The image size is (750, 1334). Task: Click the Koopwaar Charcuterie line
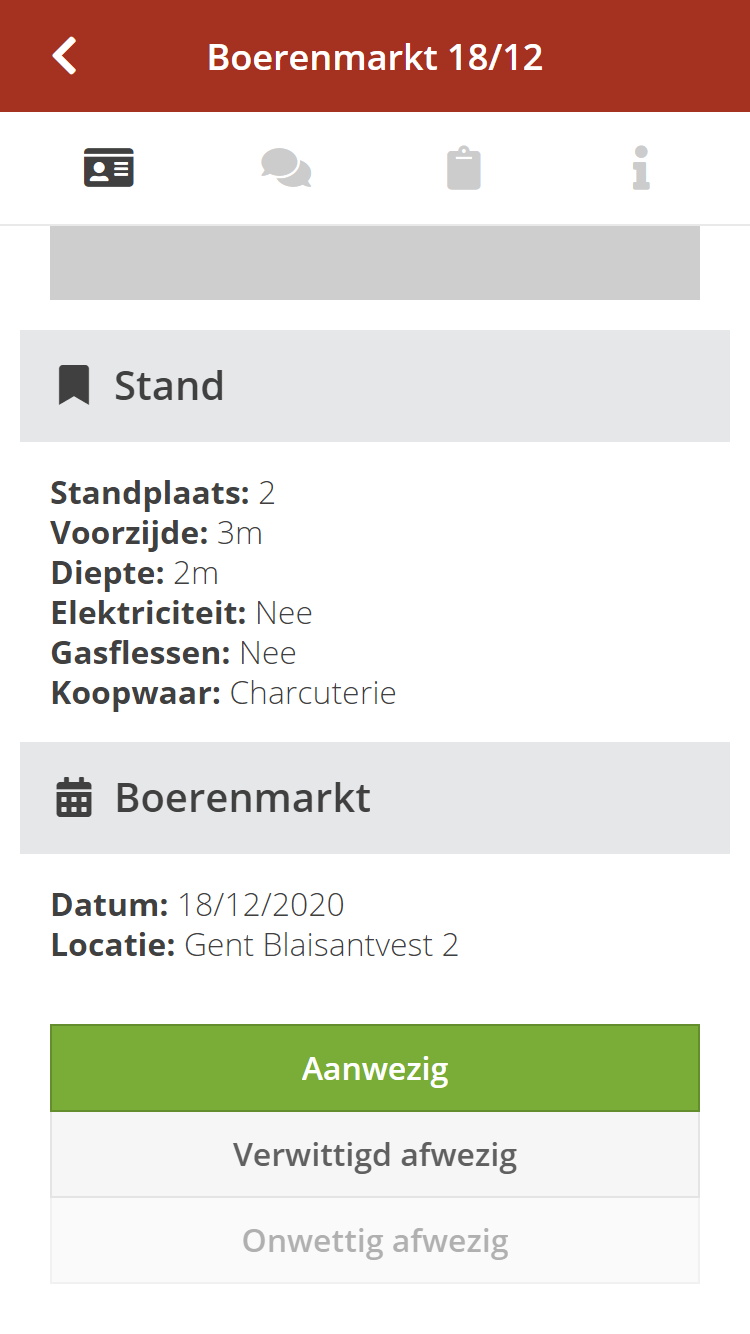click(223, 693)
